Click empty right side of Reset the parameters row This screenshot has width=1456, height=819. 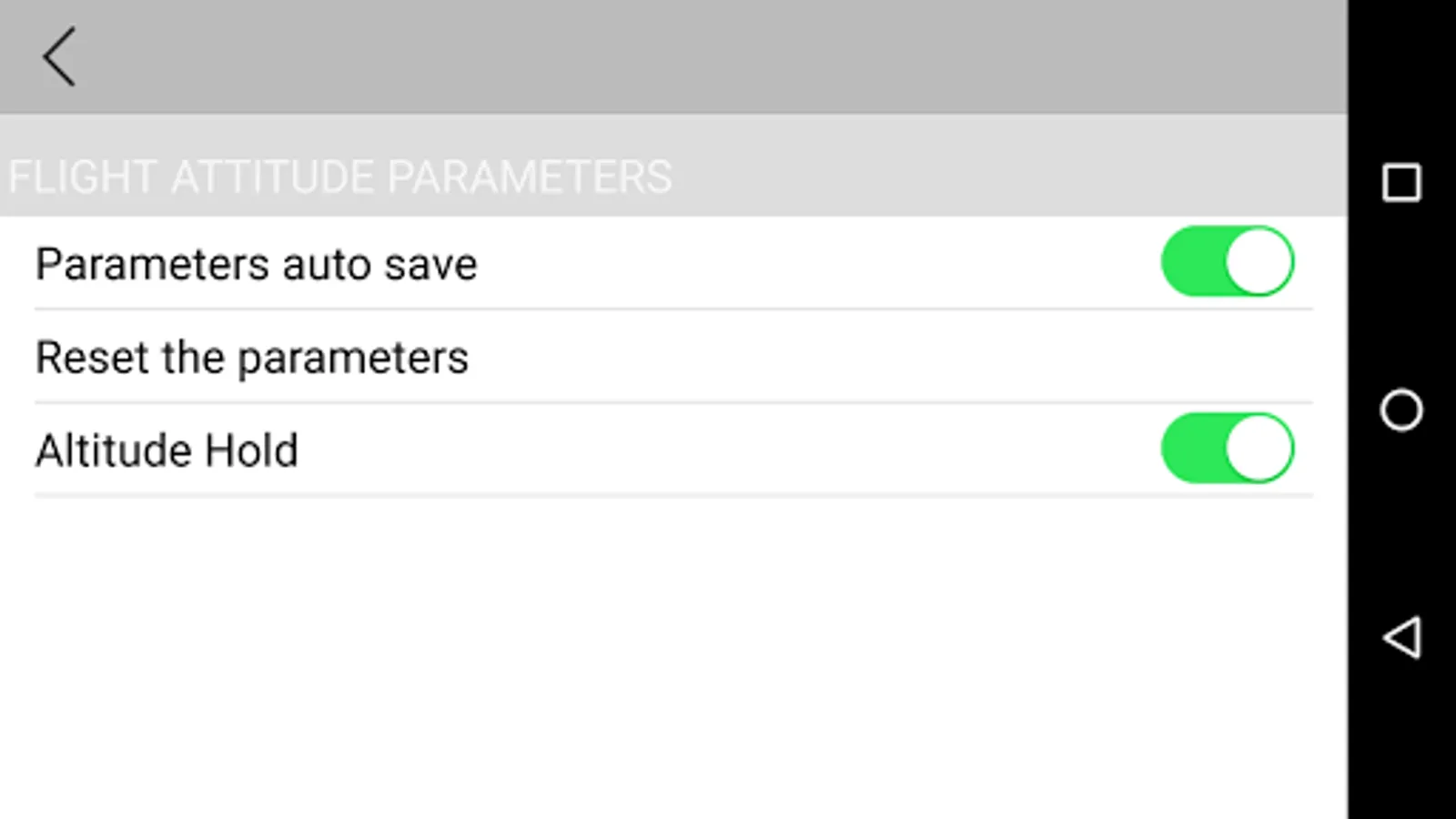pos(910,357)
